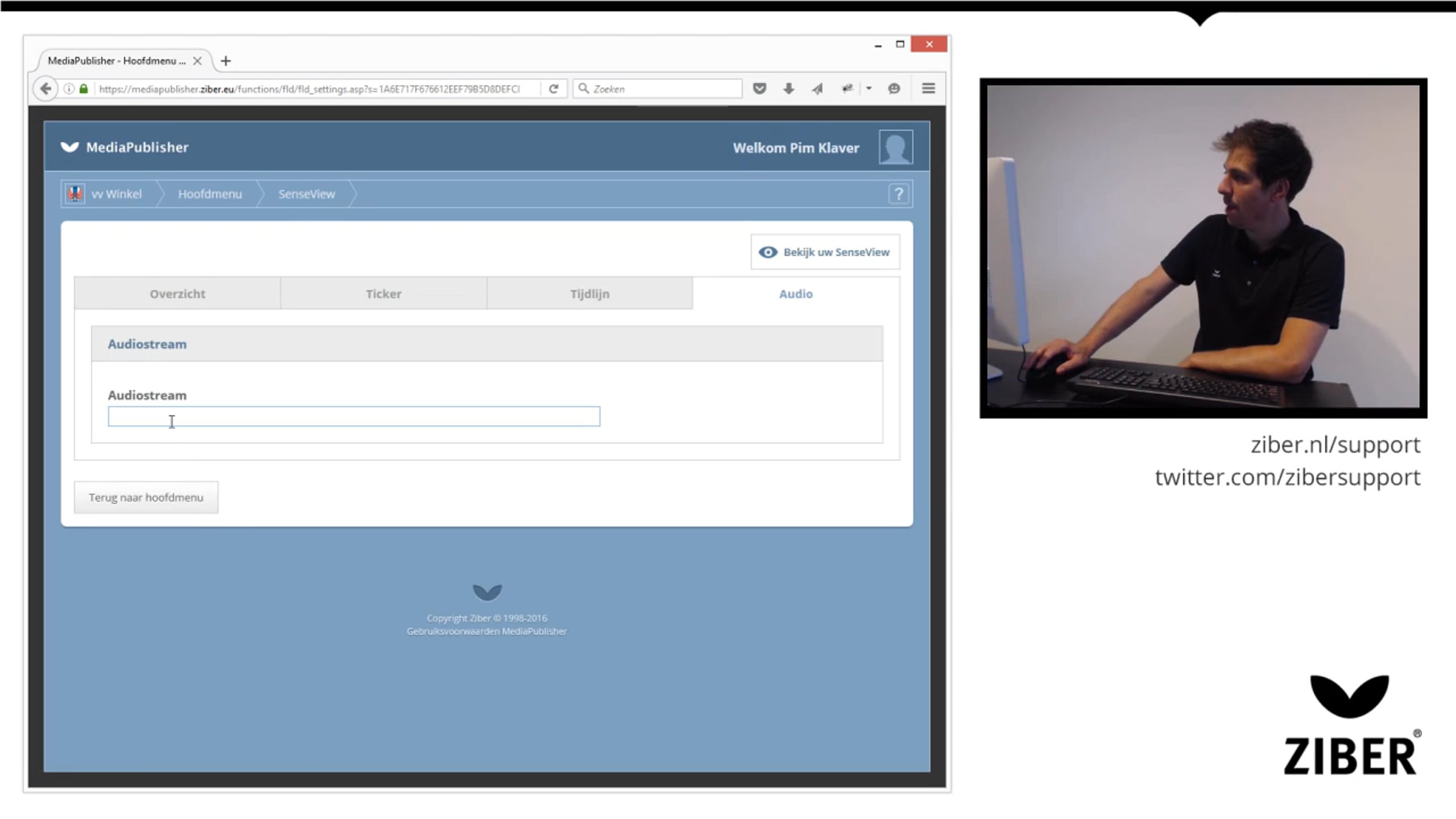The width and height of the screenshot is (1456, 819).
Task: Click the webcam video thumbnail
Action: coord(1204,248)
